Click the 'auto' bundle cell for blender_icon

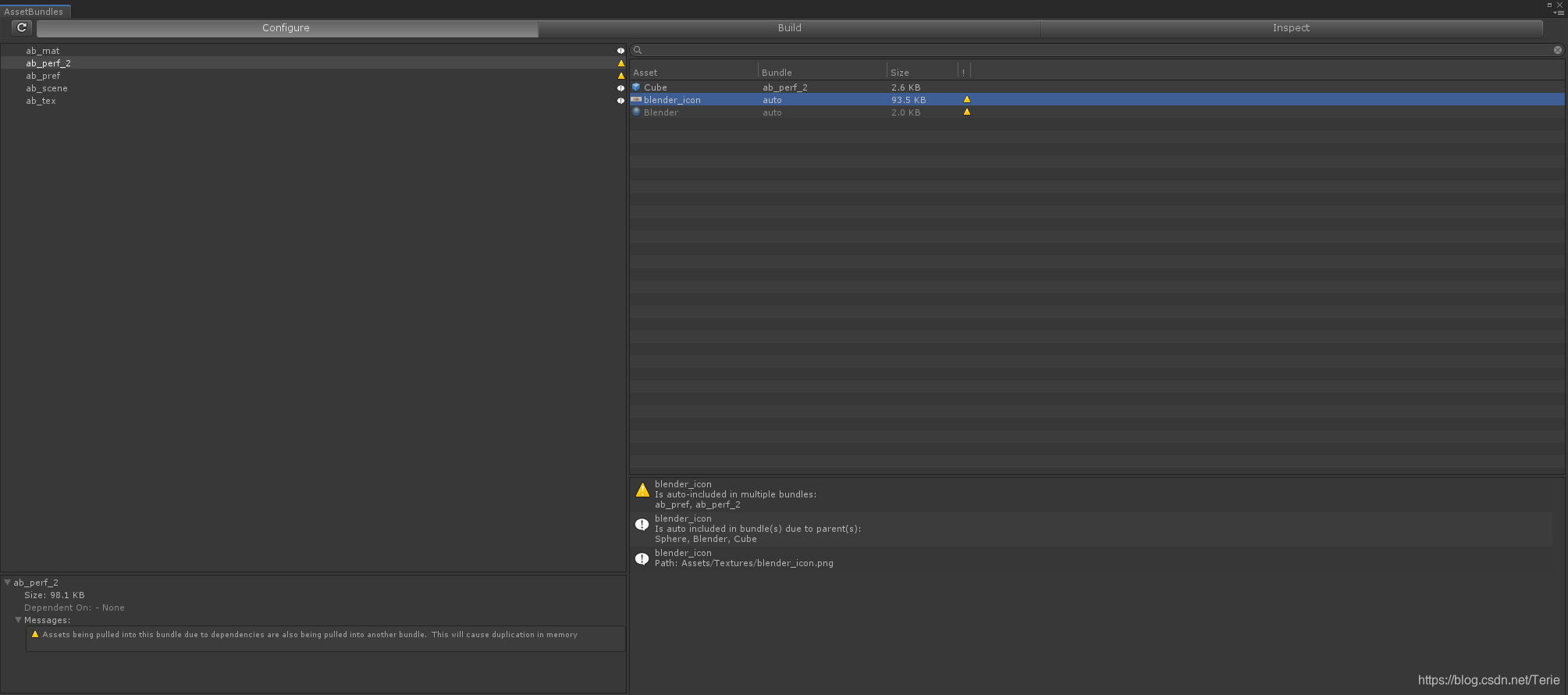tap(772, 100)
